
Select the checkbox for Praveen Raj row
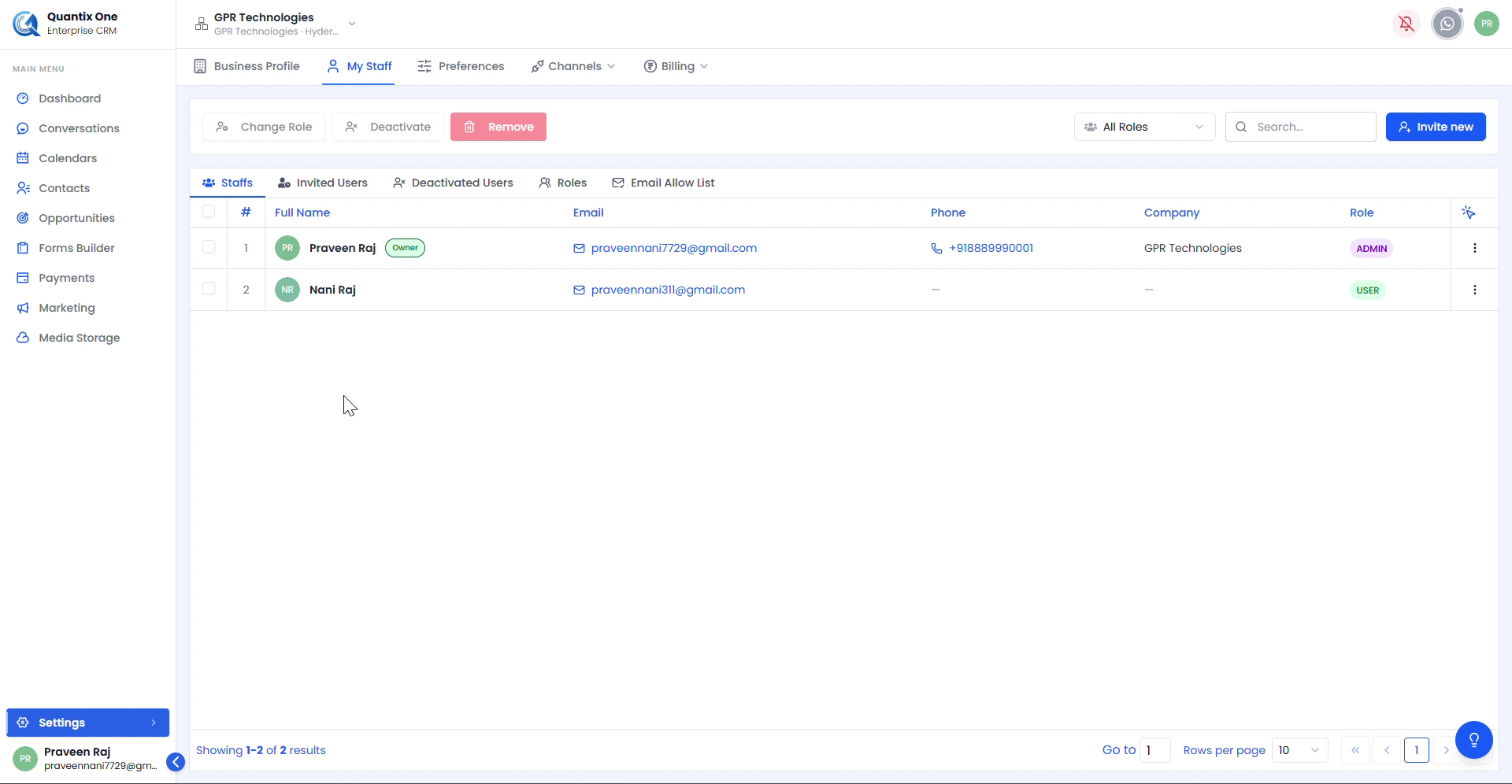pos(209,246)
